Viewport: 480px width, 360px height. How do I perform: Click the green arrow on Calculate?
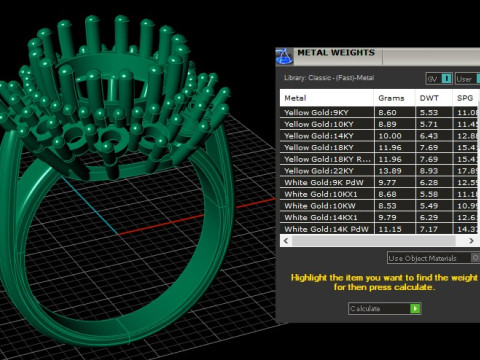pyautogui.click(x=415, y=309)
